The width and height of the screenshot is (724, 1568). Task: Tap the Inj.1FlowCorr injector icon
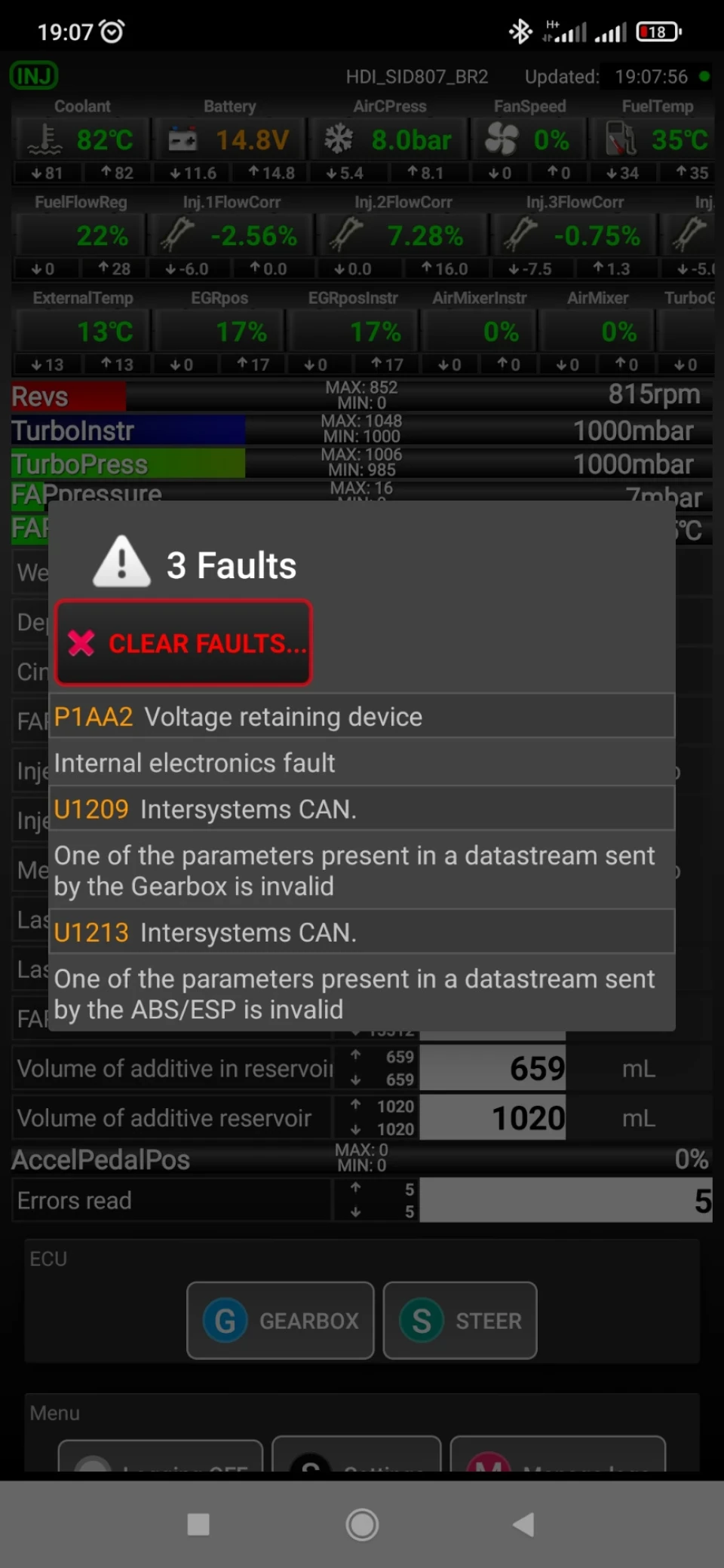point(177,234)
